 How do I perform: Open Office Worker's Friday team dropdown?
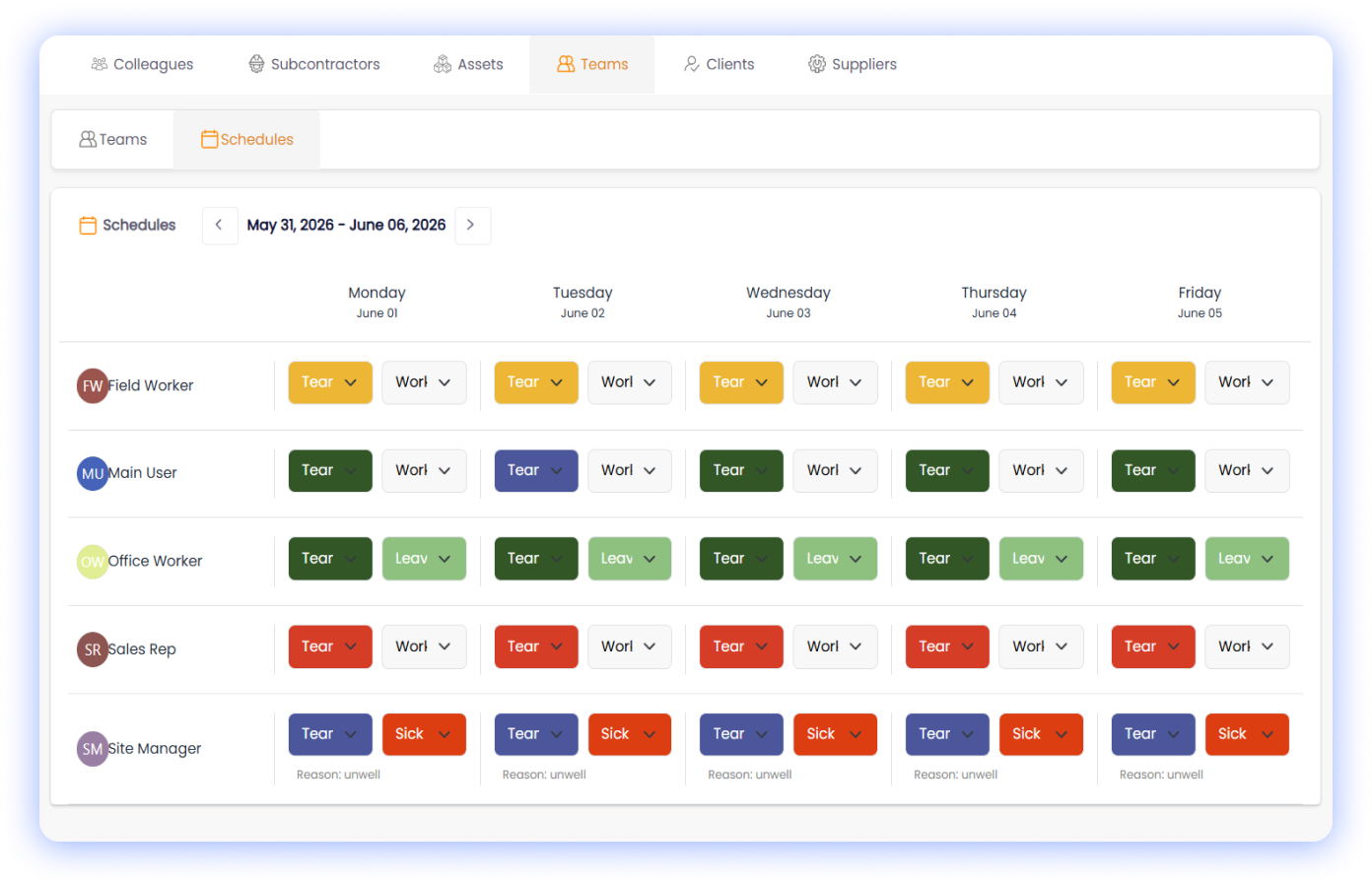[1153, 559]
